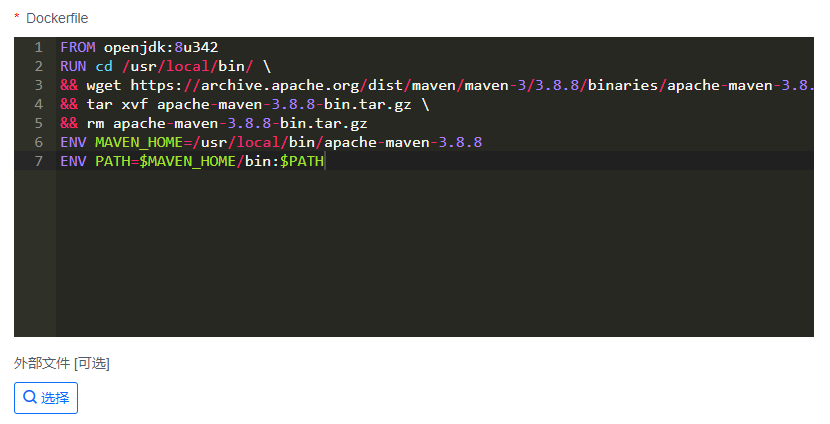
Task: Click the 'tar xvf apache-maven-3.8.8-bin.tar.gz' line
Action: click(245, 104)
